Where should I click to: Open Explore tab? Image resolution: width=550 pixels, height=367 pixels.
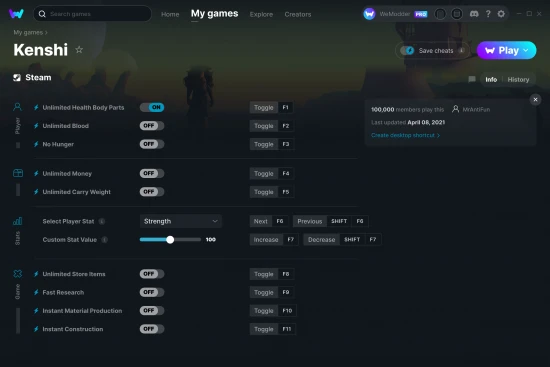[x=261, y=14]
